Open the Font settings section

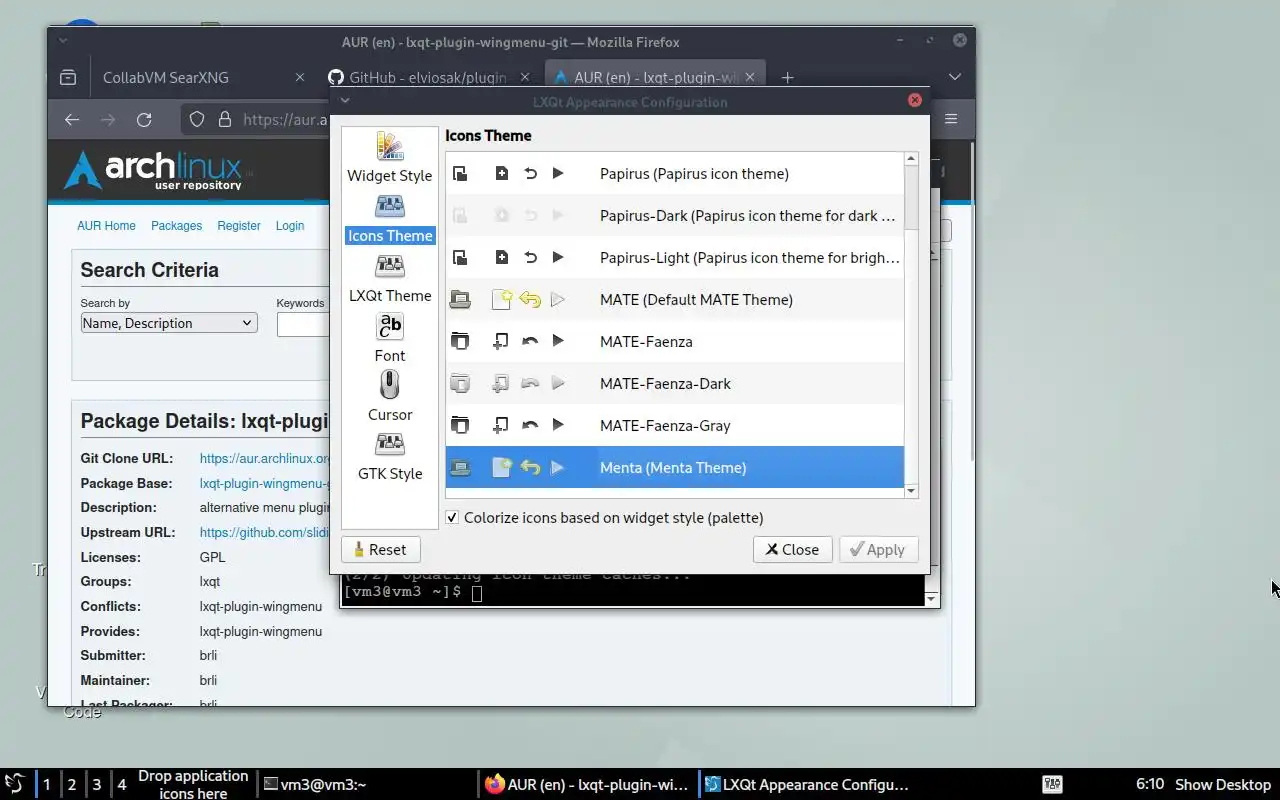click(390, 338)
